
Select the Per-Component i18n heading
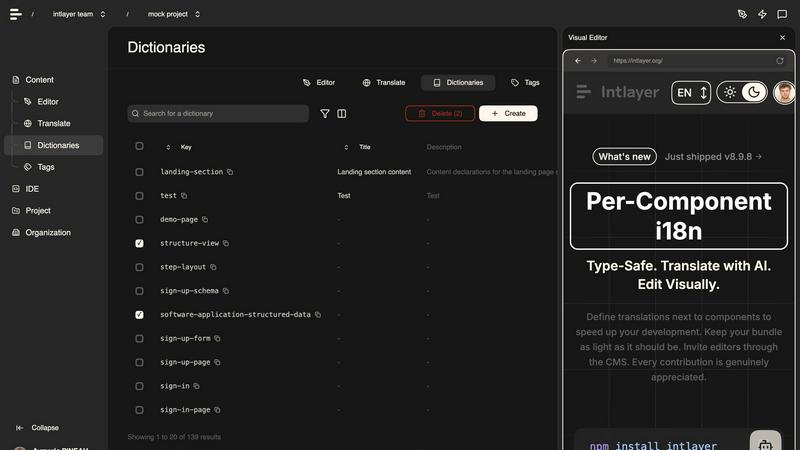point(679,216)
